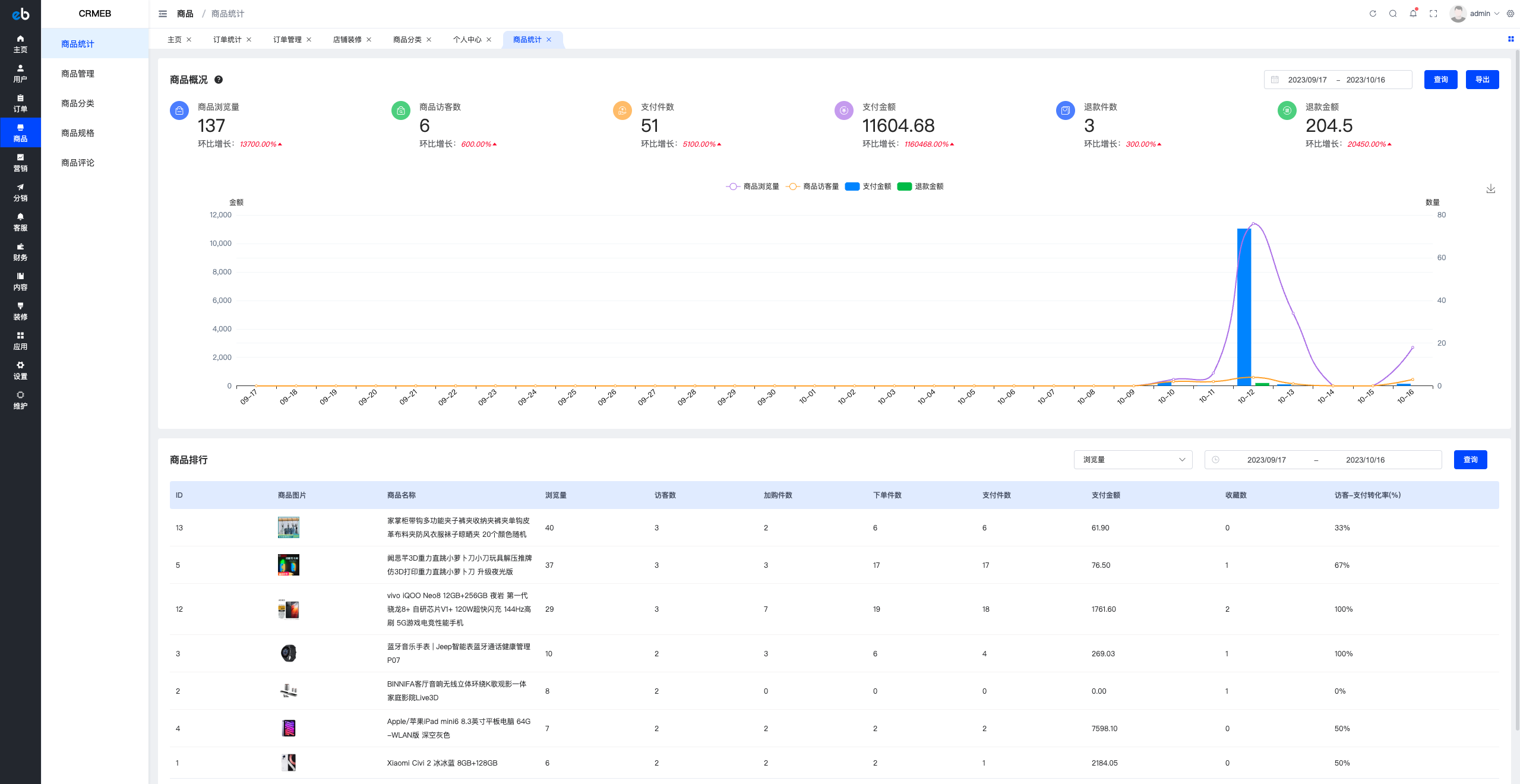Switch to the 订单管理 tab
The width and height of the screenshot is (1520, 784).
tap(287, 40)
